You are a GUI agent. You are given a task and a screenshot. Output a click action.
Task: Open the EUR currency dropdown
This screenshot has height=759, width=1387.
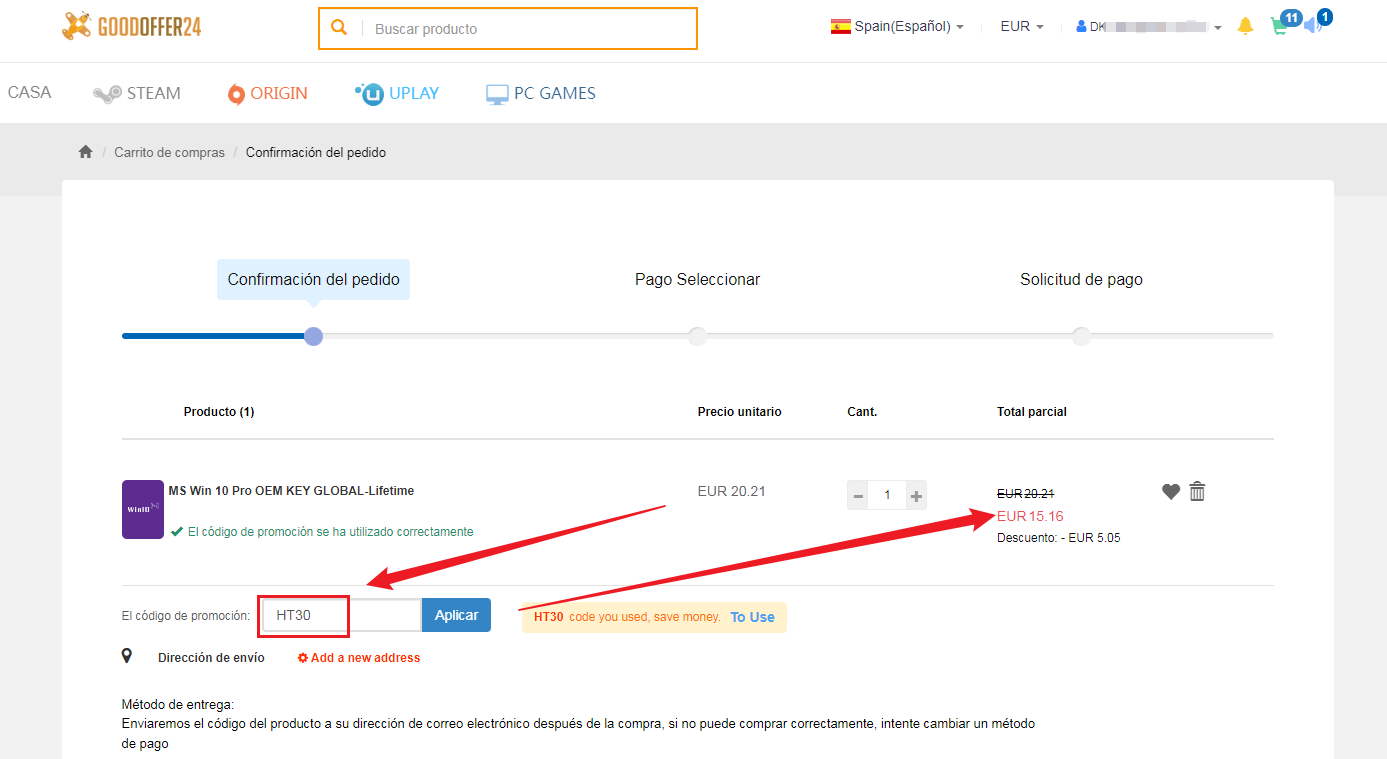[x=1022, y=27]
